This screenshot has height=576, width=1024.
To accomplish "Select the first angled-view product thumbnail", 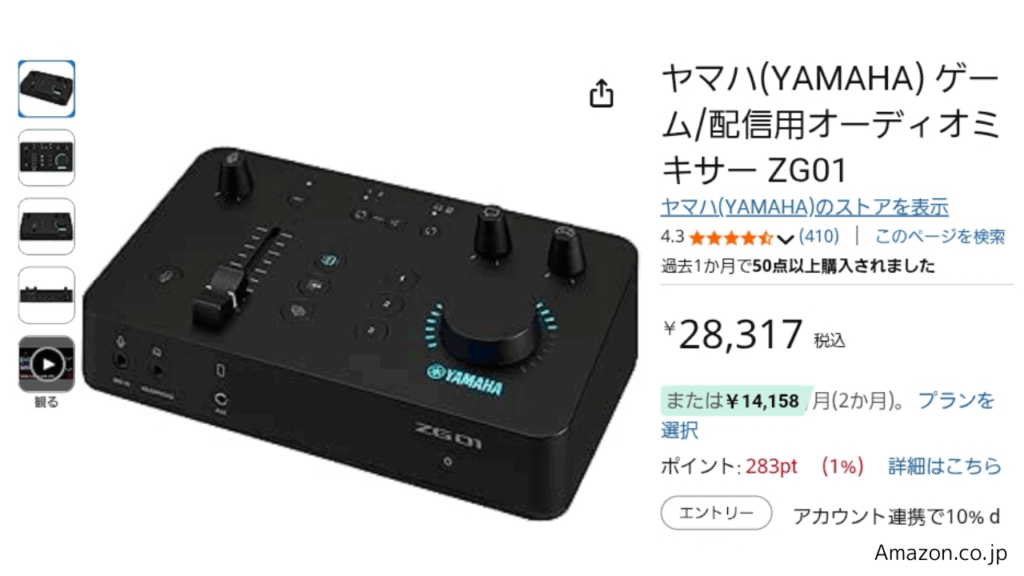I will 46,89.
